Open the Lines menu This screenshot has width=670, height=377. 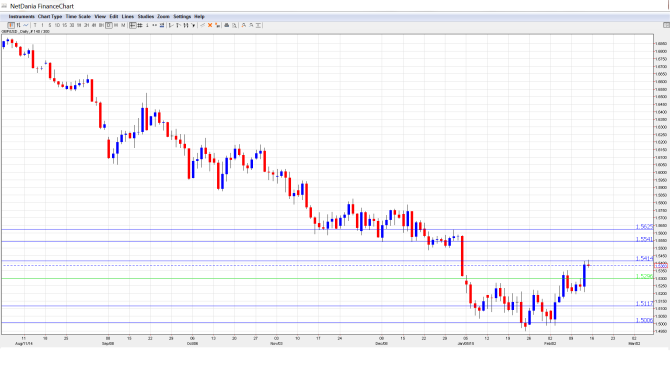pyautogui.click(x=128, y=16)
